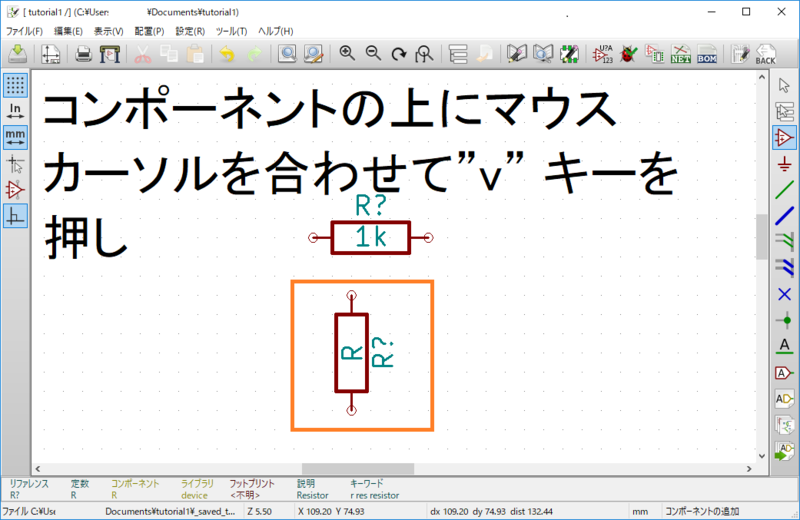Select the blue place bus tool

pyautogui.click(x=784, y=216)
